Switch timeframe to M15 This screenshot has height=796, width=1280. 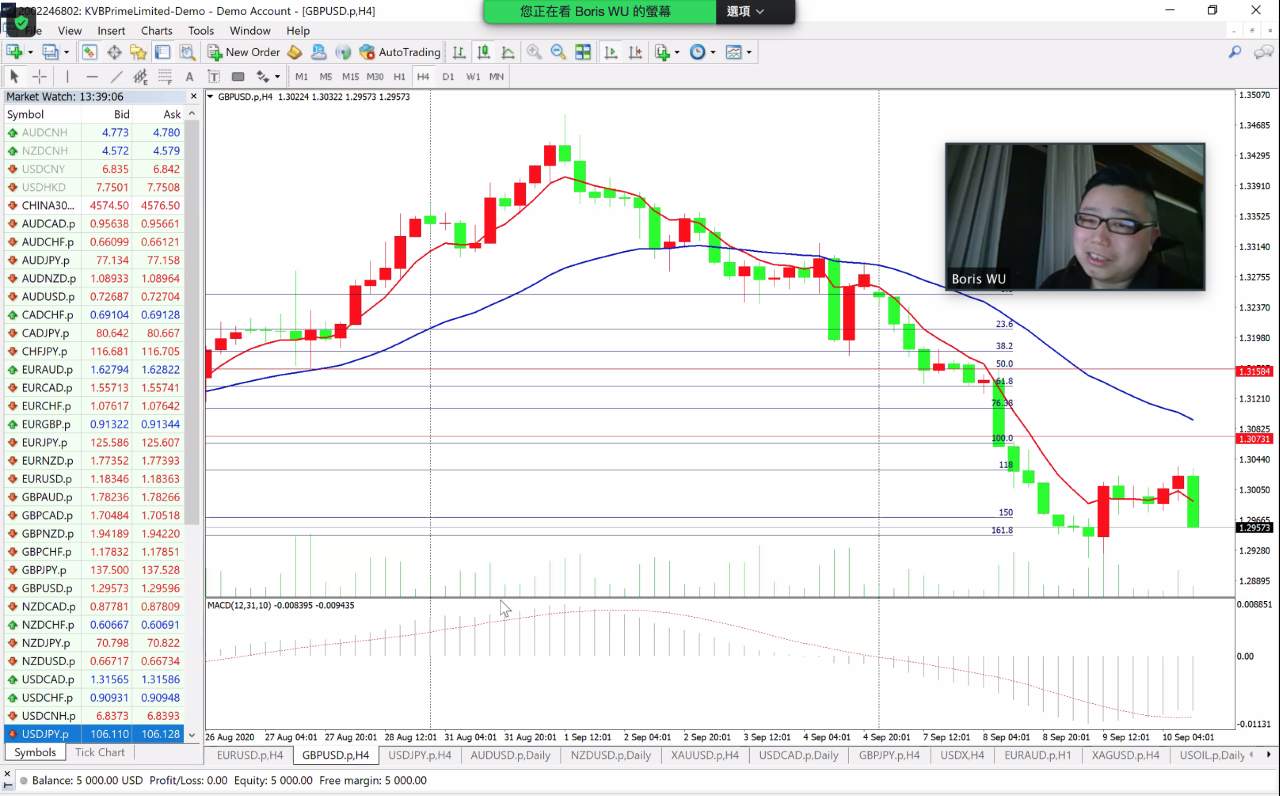pos(350,76)
